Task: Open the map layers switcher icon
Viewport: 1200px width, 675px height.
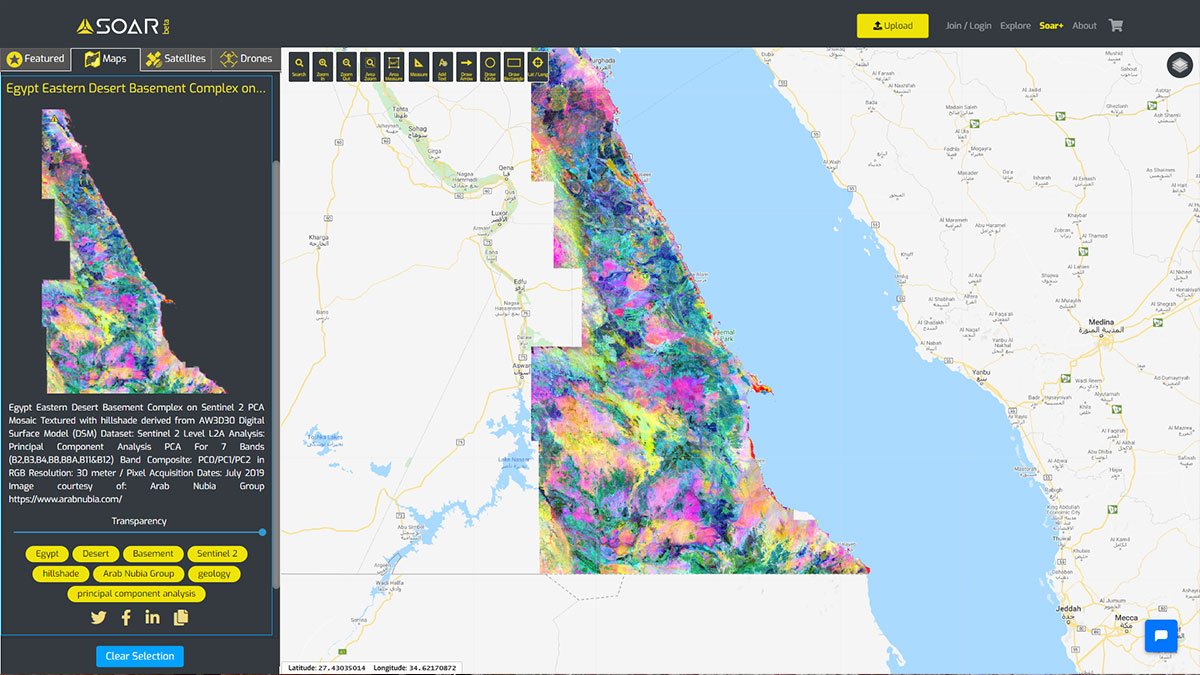Action: [1181, 65]
